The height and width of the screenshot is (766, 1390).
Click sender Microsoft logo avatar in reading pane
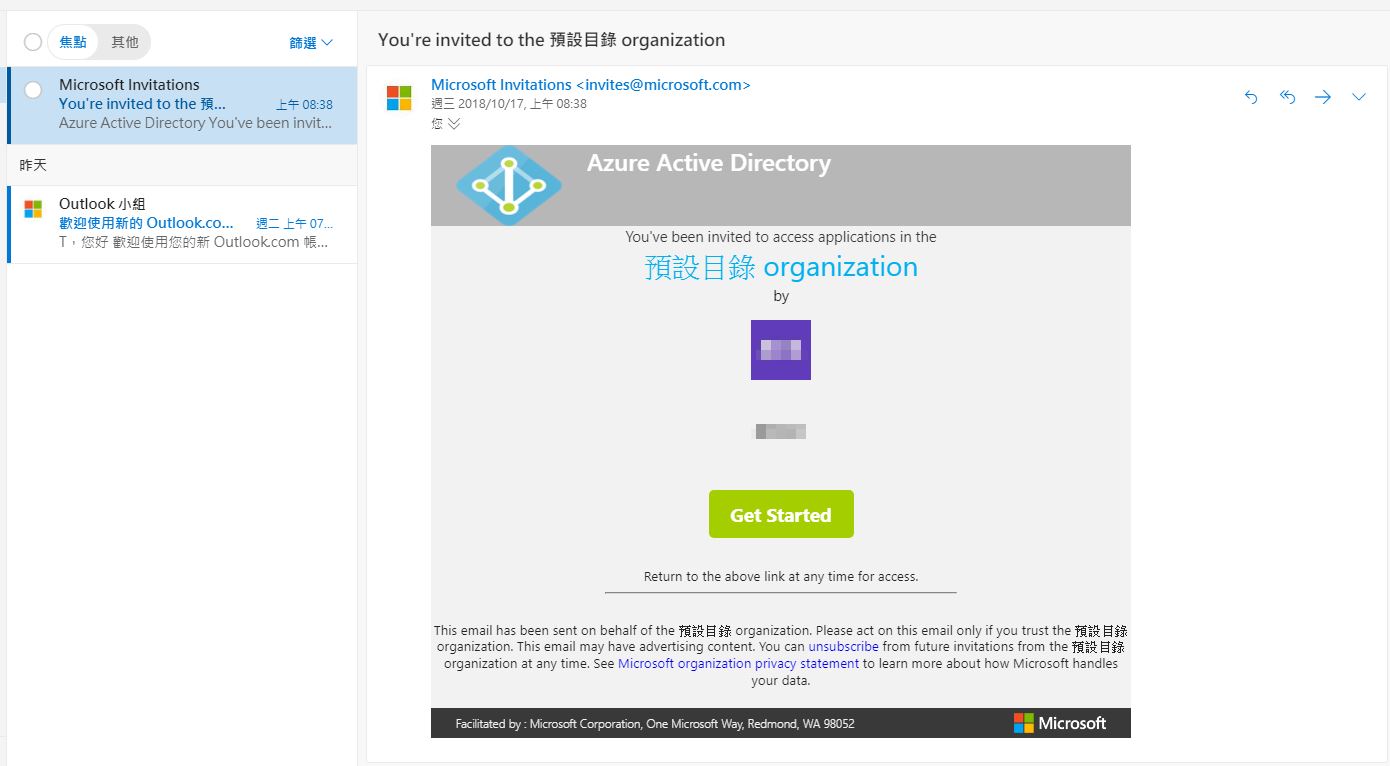click(x=399, y=97)
